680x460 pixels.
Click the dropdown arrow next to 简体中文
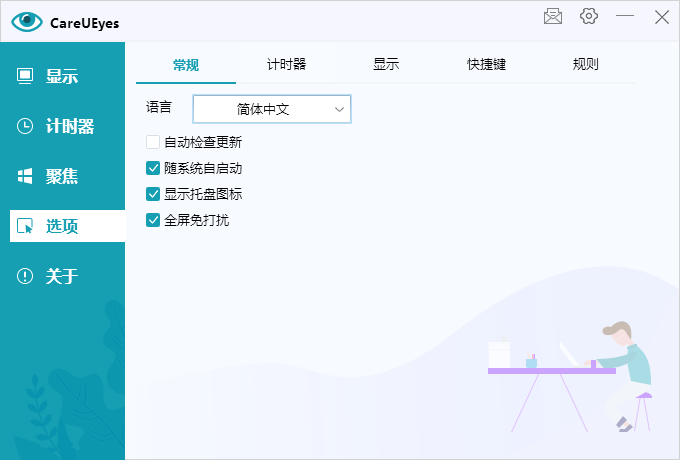pyautogui.click(x=339, y=109)
